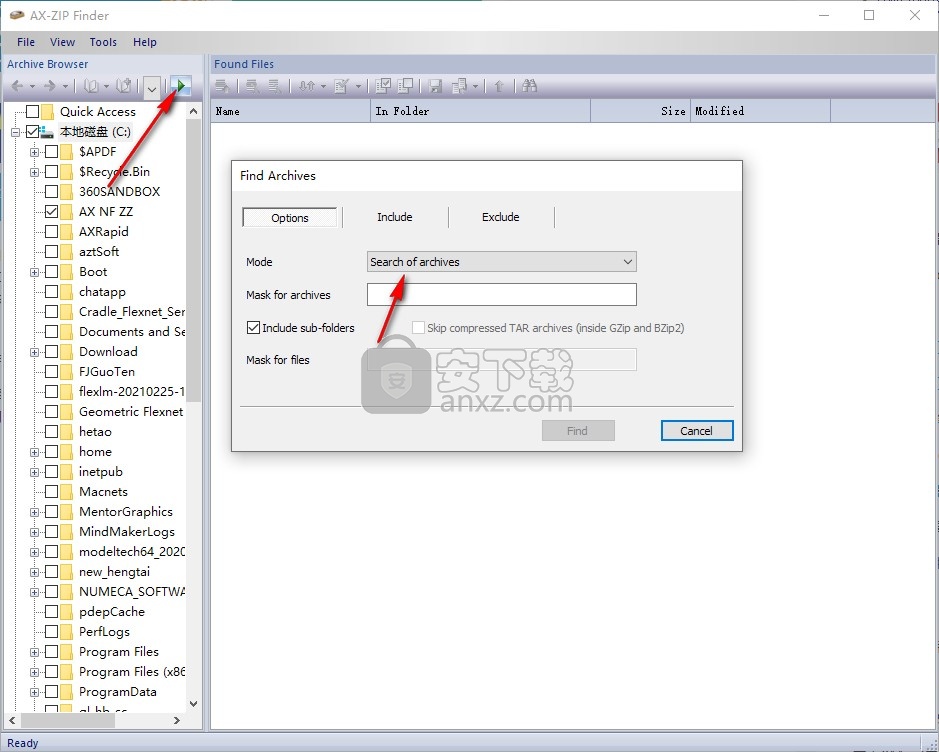Screen dimensions: 939x752
Task: Click the tree horizontal scrollbar right arrow
Action: pyautogui.click(x=177, y=720)
